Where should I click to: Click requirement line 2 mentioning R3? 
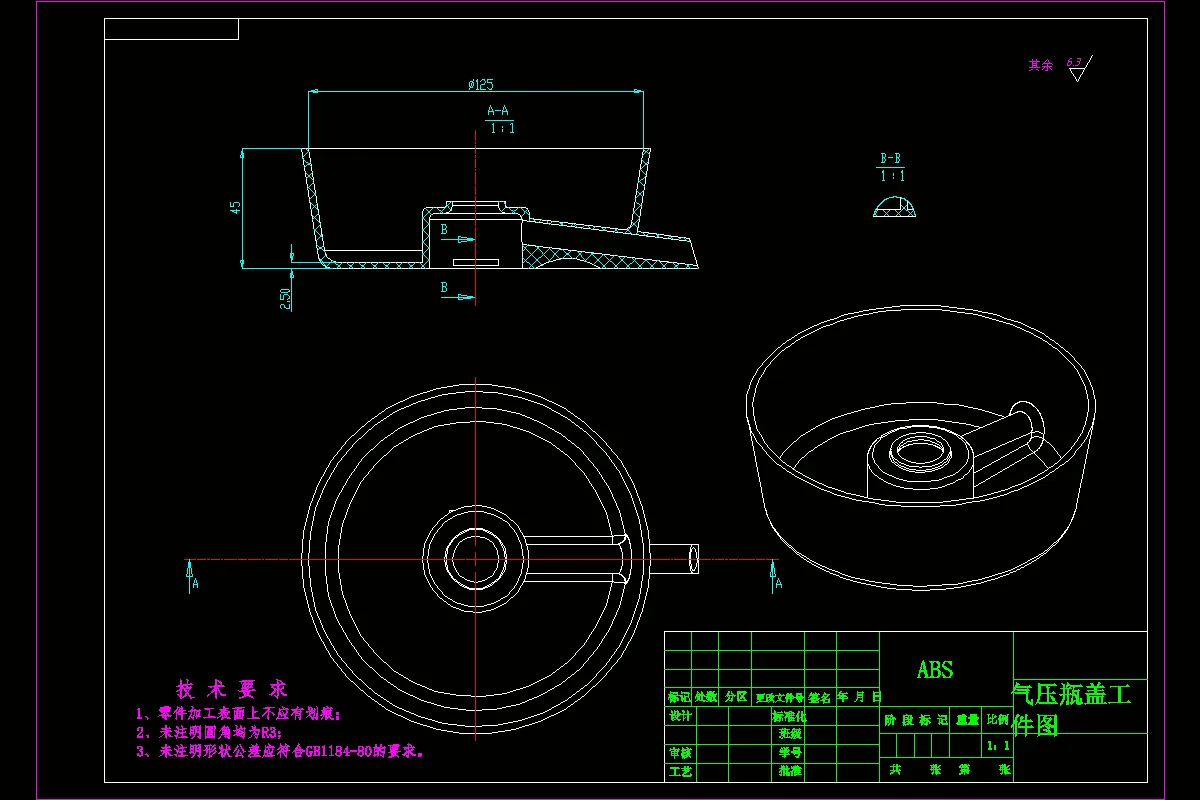click(x=210, y=732)
